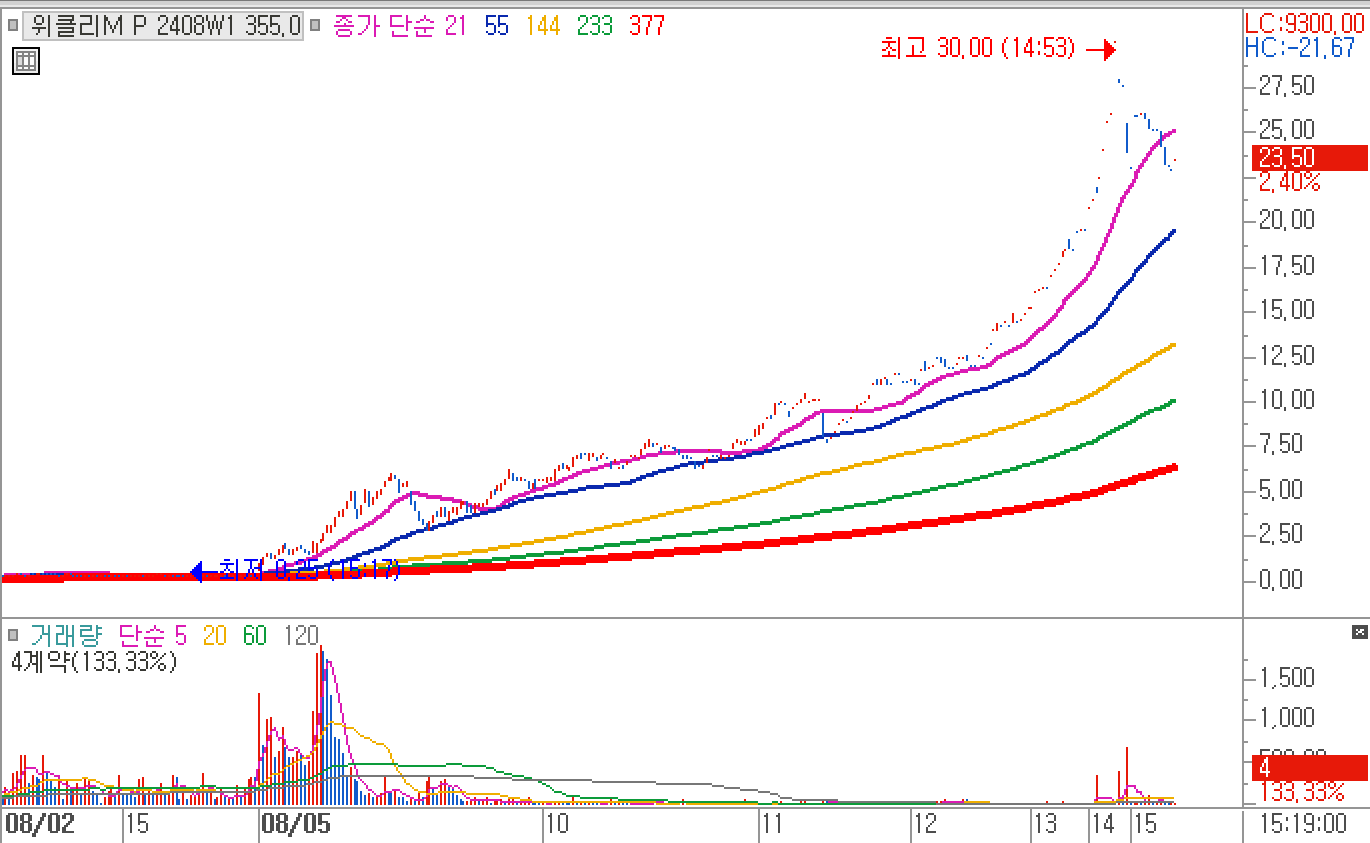Viewport: 1370px width, 843px height.
Task: Click the magenta 5 volume average period
Action: (x=180, y=636)
